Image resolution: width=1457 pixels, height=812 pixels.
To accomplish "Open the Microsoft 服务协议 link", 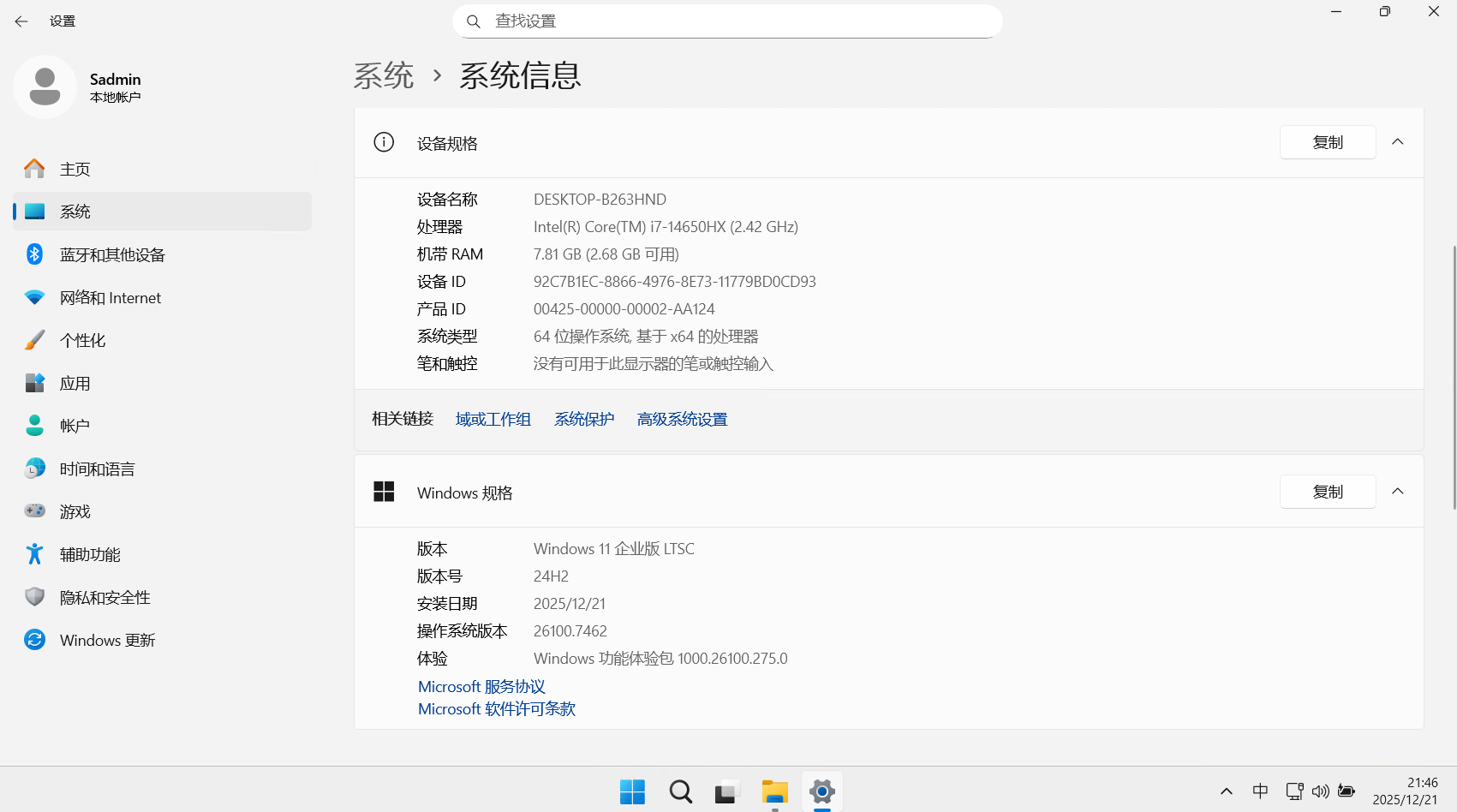I will 481,686.
